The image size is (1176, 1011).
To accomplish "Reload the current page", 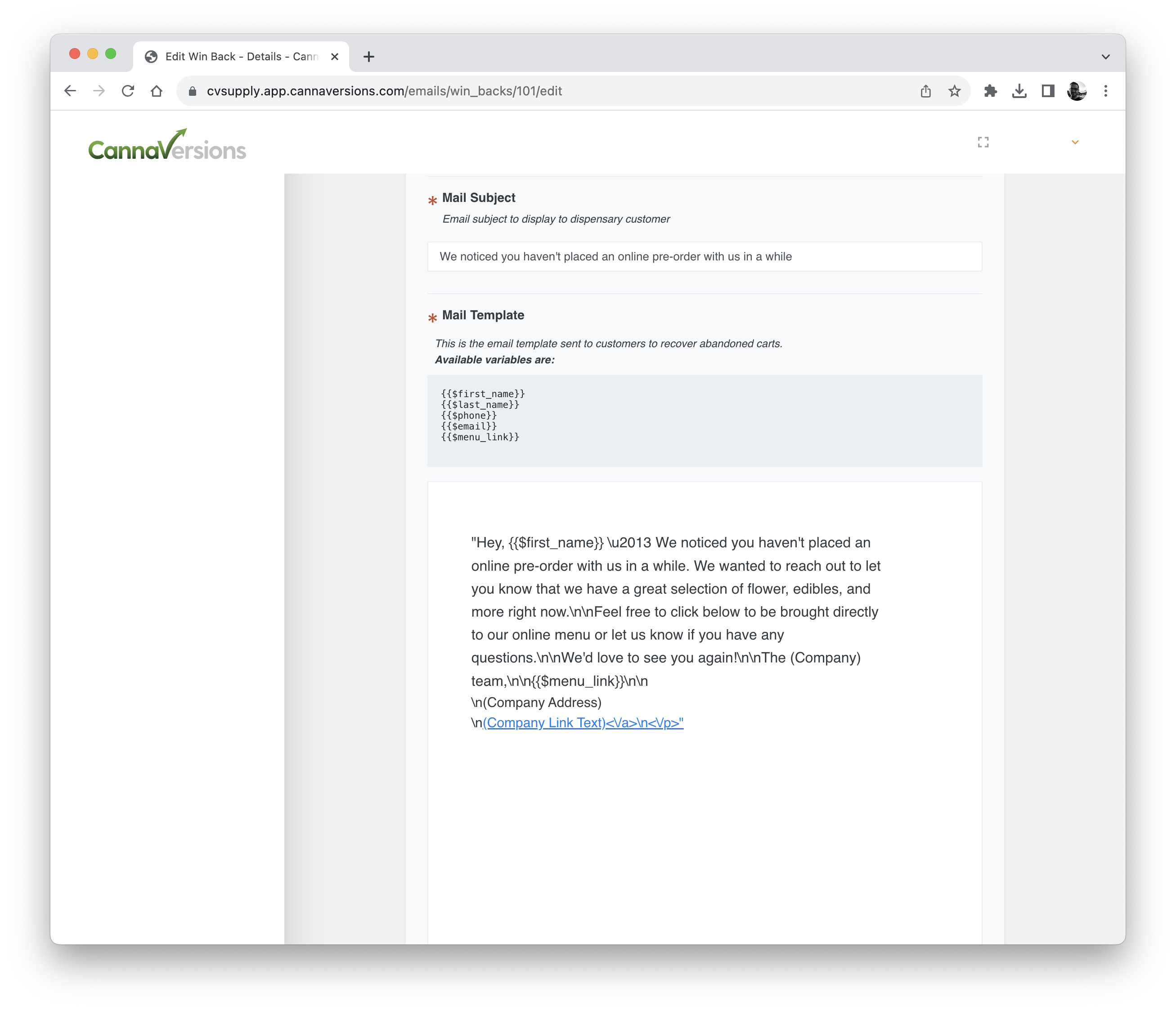I will [128, 91].
